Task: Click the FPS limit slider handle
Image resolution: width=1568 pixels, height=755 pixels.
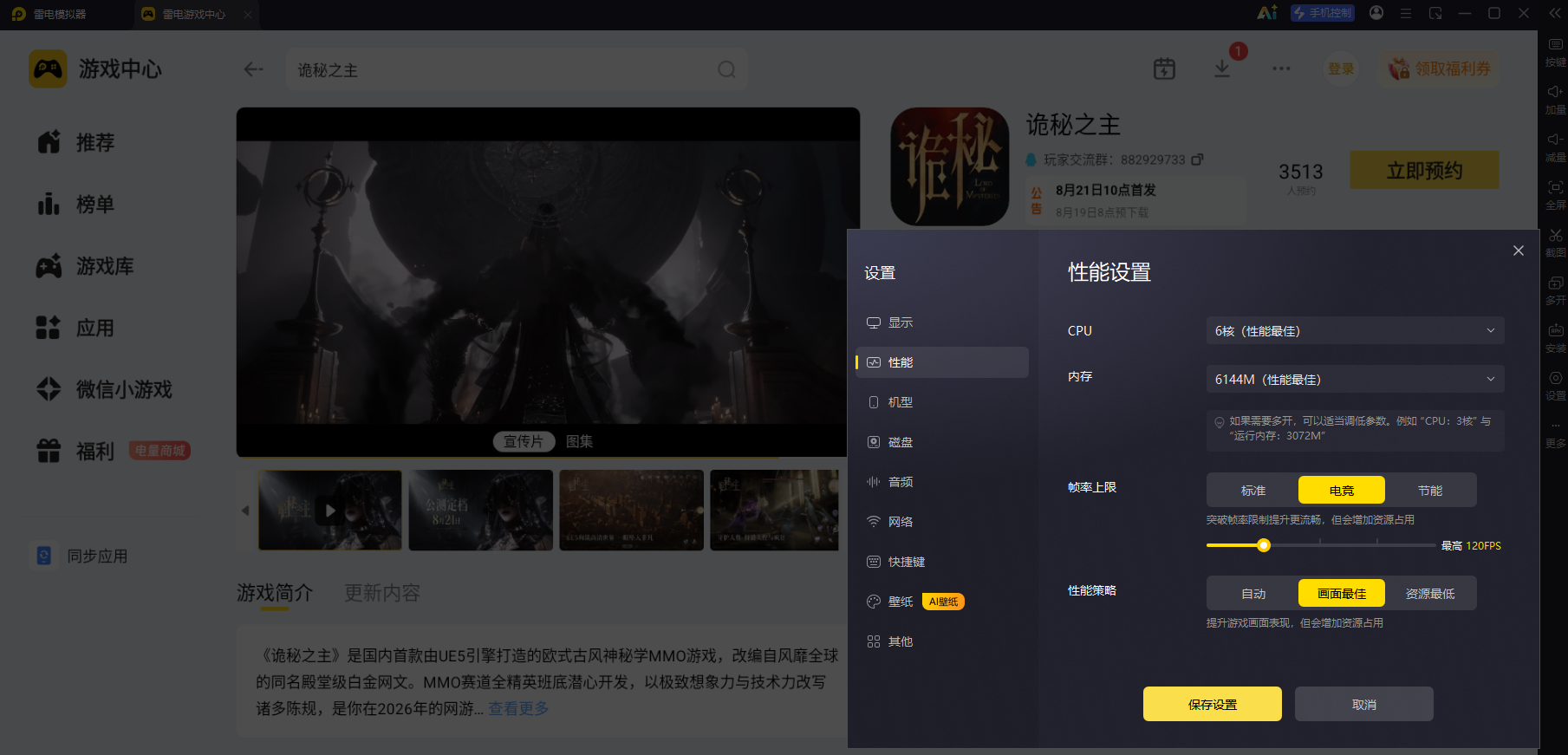Action: tap(1264, 545)
